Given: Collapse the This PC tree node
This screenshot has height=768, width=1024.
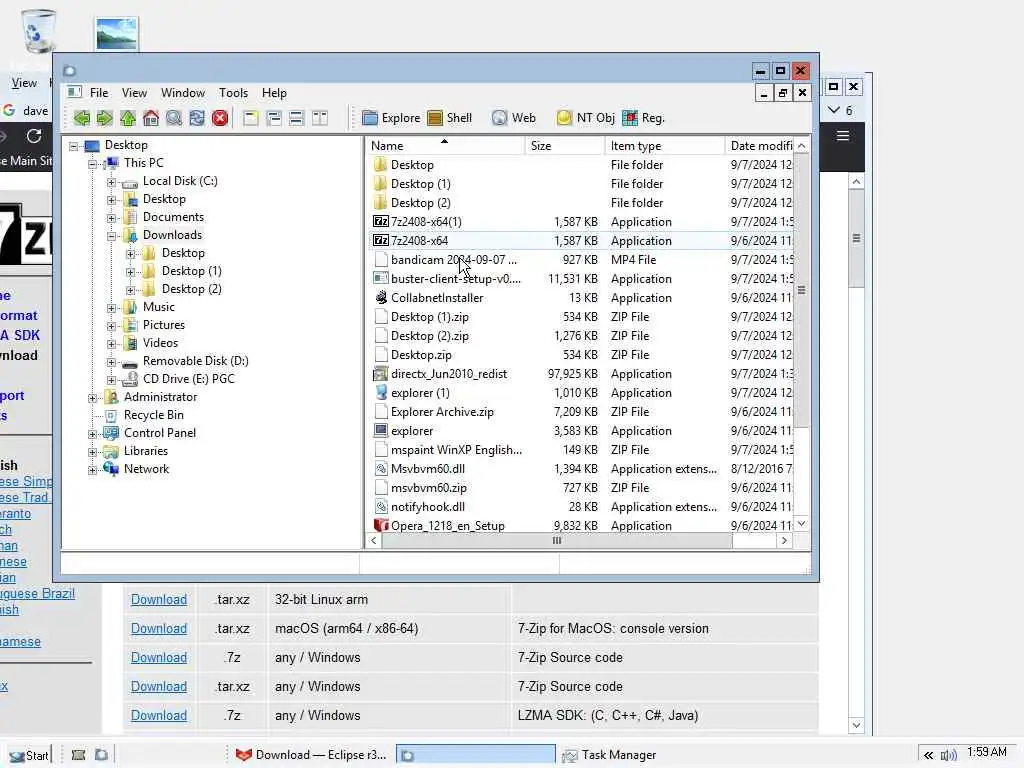Looking at the screenshot, I should coord(93,164).
